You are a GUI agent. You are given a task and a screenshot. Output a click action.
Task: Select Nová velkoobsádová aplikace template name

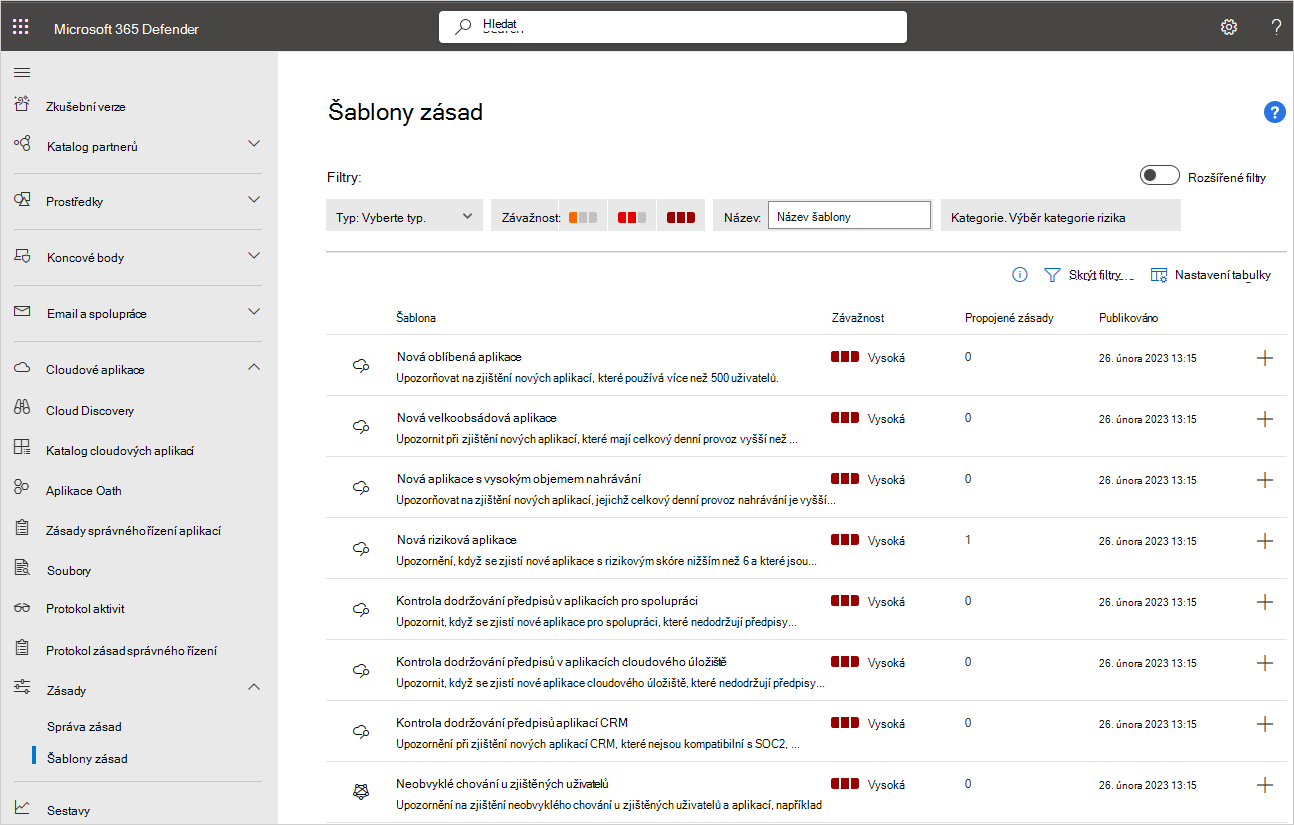pyautogui.click(x=476, y=417)
